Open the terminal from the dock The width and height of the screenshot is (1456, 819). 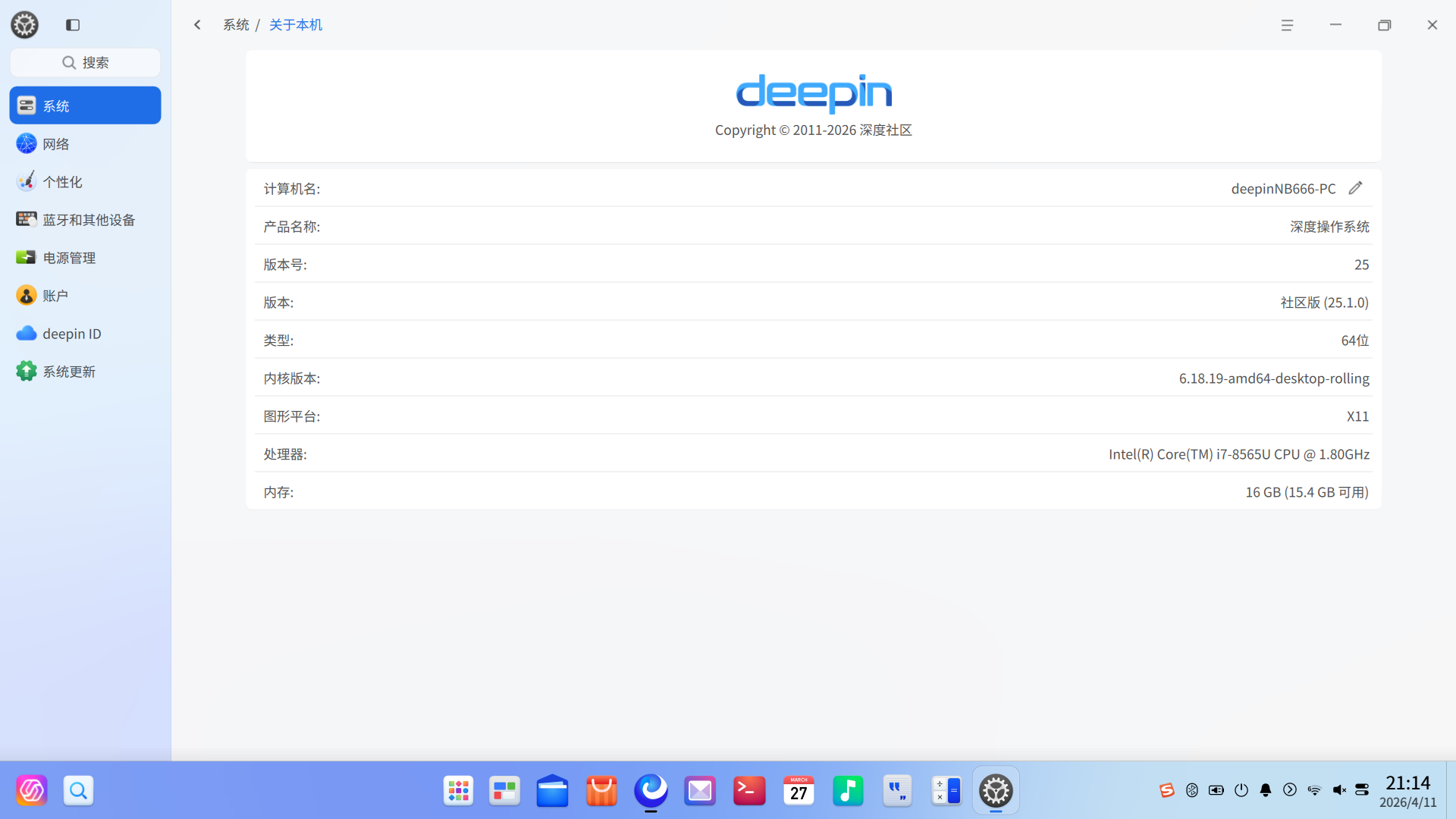(x=749, y=791)
